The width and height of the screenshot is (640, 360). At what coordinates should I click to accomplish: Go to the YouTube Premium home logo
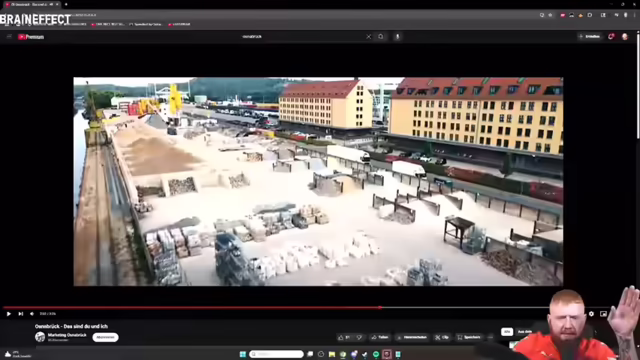pyautogui.click(x=31, y=37)
